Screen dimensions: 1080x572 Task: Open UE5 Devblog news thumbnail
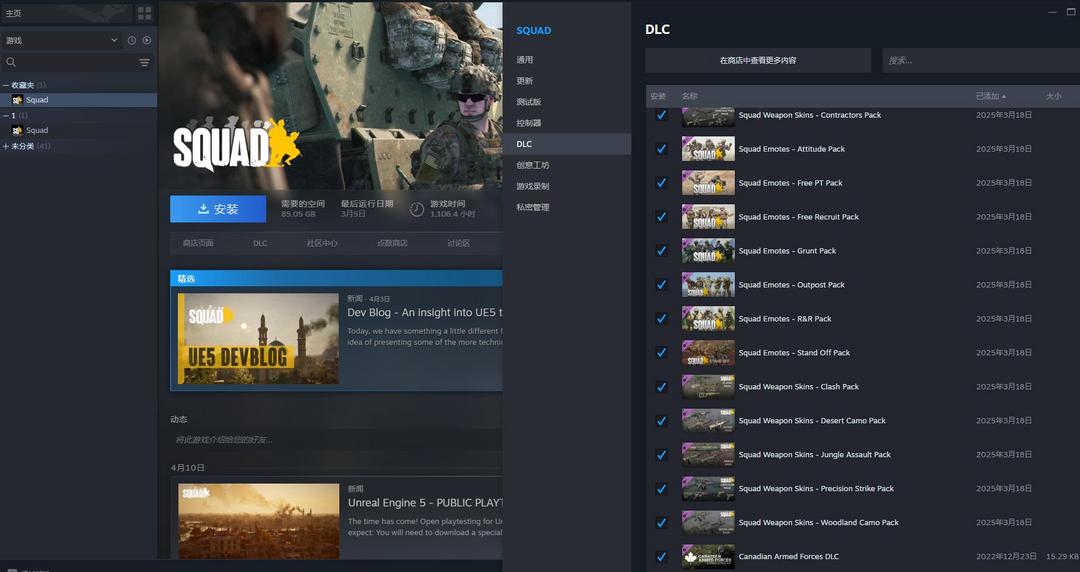pos(258,338)
